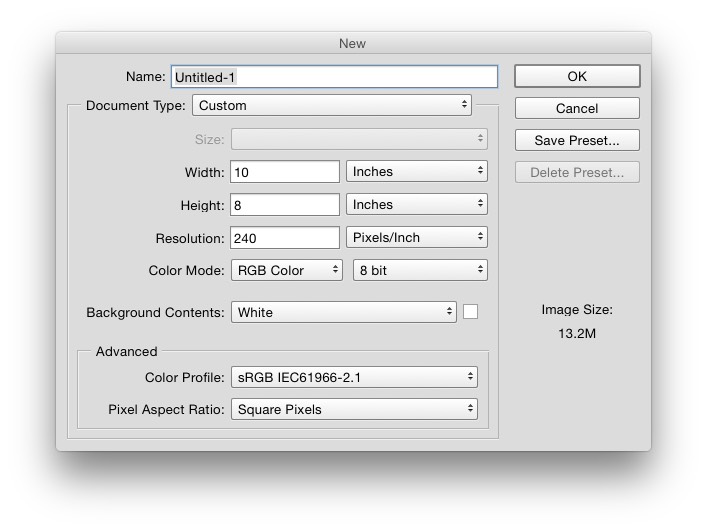707x531 pixels.
Task: Click the white background color swatch
Action: click(470, 311)
